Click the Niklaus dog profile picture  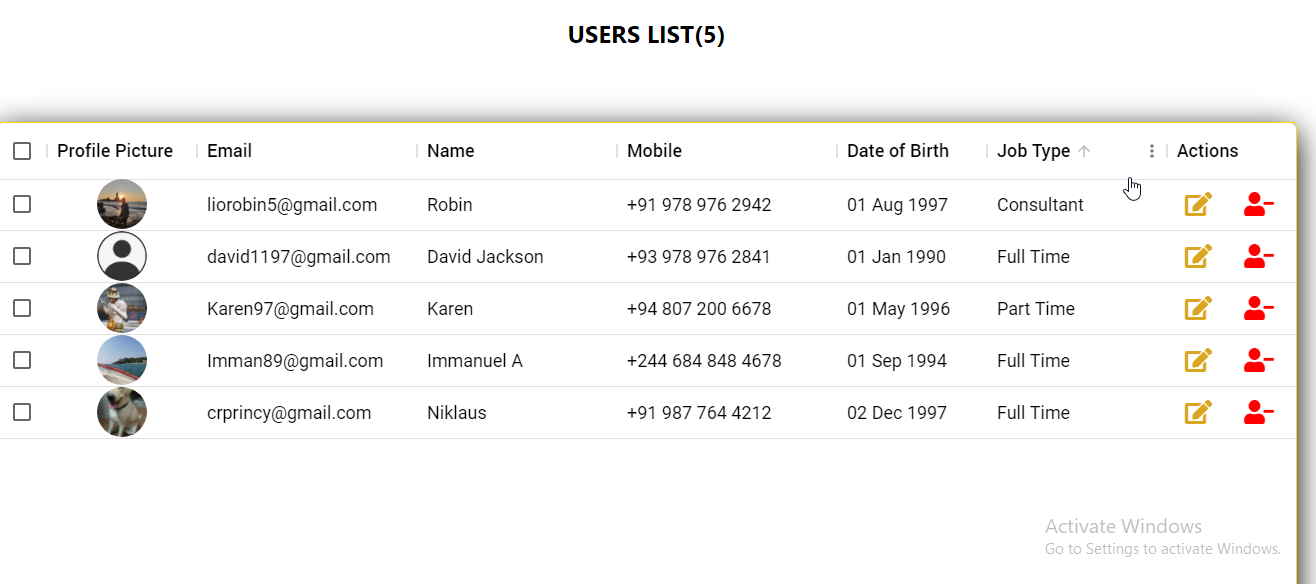pos(122,412)
